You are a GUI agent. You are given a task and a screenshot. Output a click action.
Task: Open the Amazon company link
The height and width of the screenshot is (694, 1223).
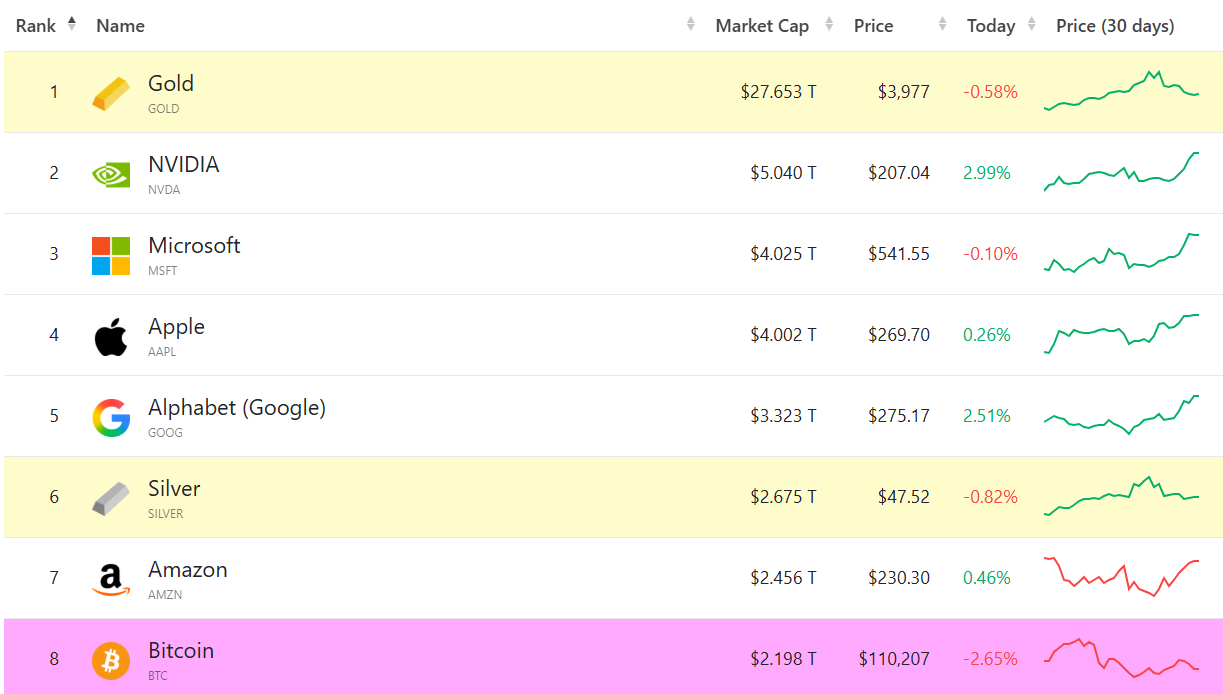coord(188,570)
